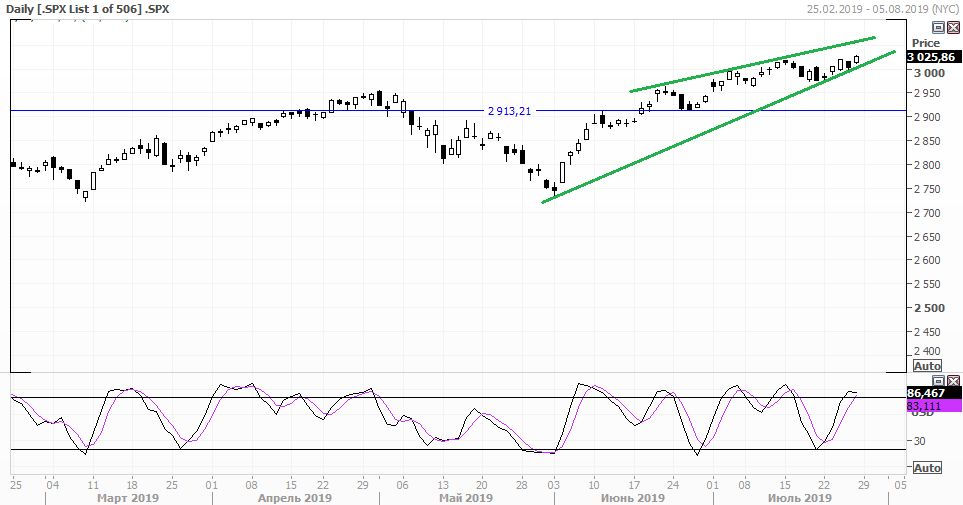The width and height of the screenshot is (963, 505).
Task: Close the stochastic oscillator pane
Action: coord(953,381)
